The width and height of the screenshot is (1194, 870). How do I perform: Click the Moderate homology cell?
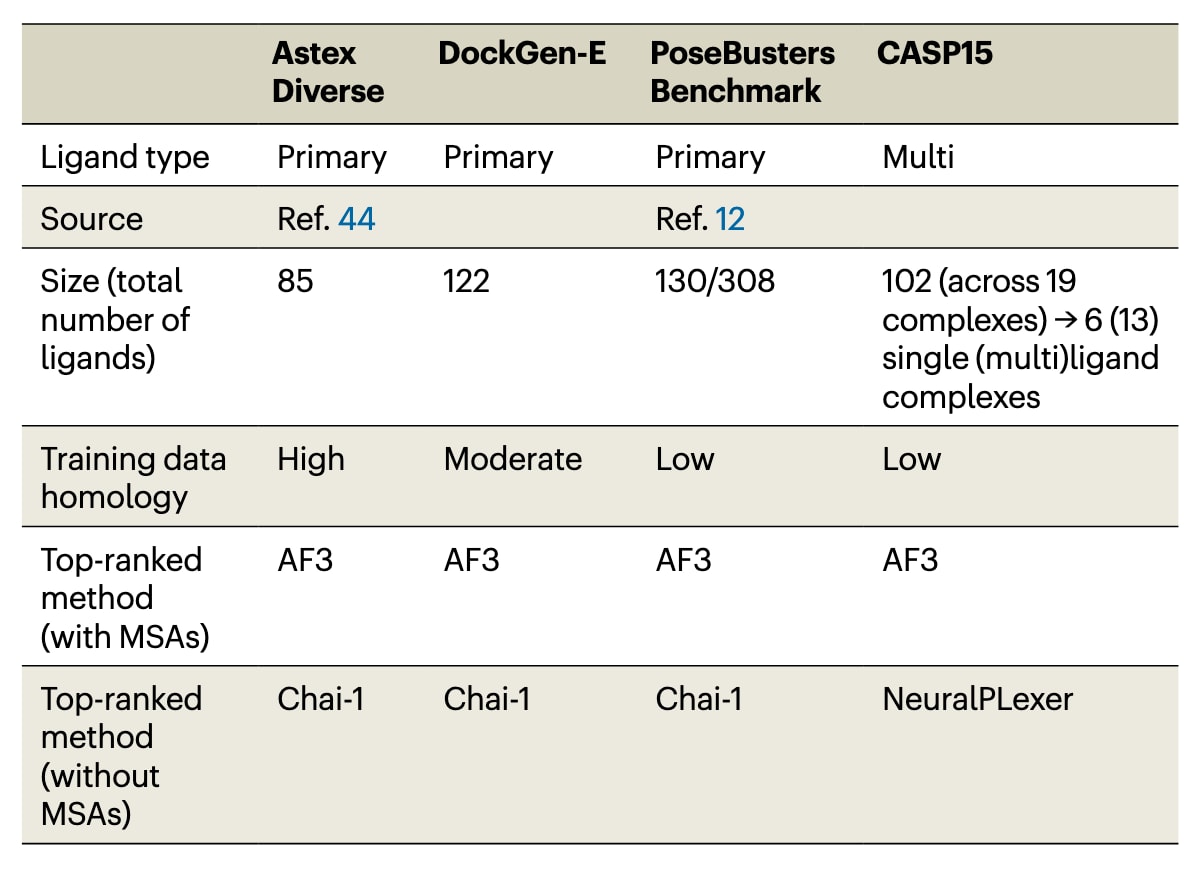512,459
